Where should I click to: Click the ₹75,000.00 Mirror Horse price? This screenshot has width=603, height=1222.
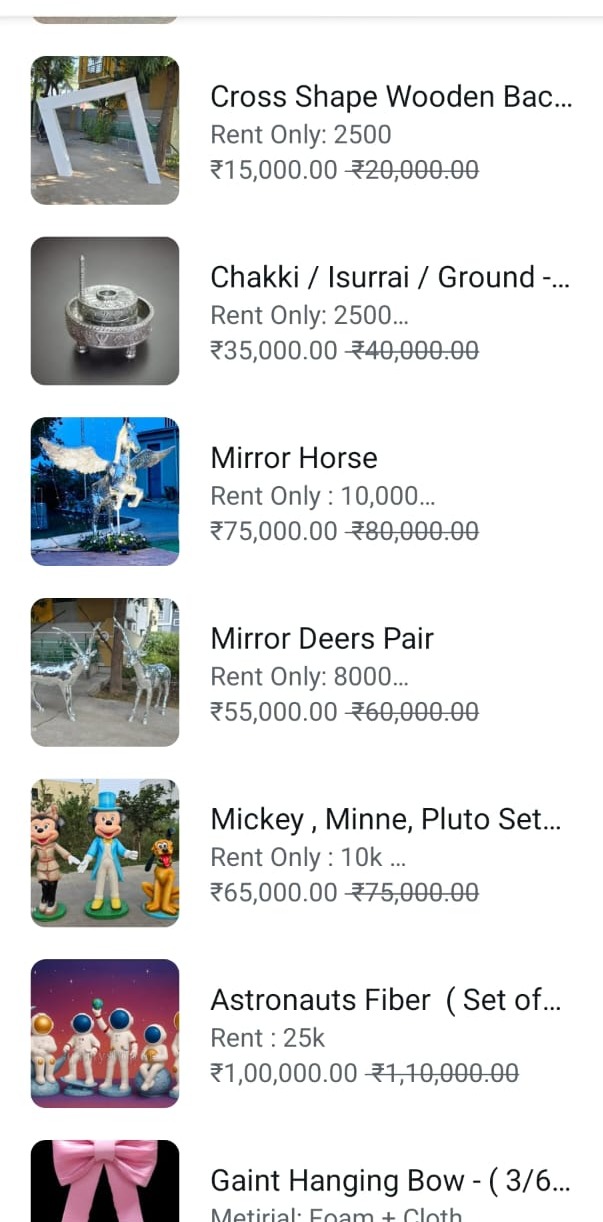(x=274, y=531)
